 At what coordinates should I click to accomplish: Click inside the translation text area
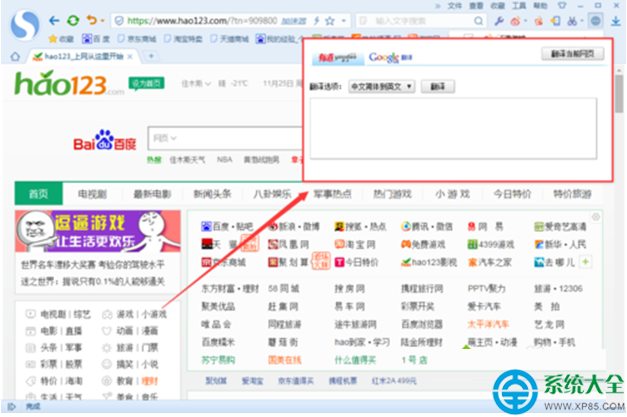[455, 128]
